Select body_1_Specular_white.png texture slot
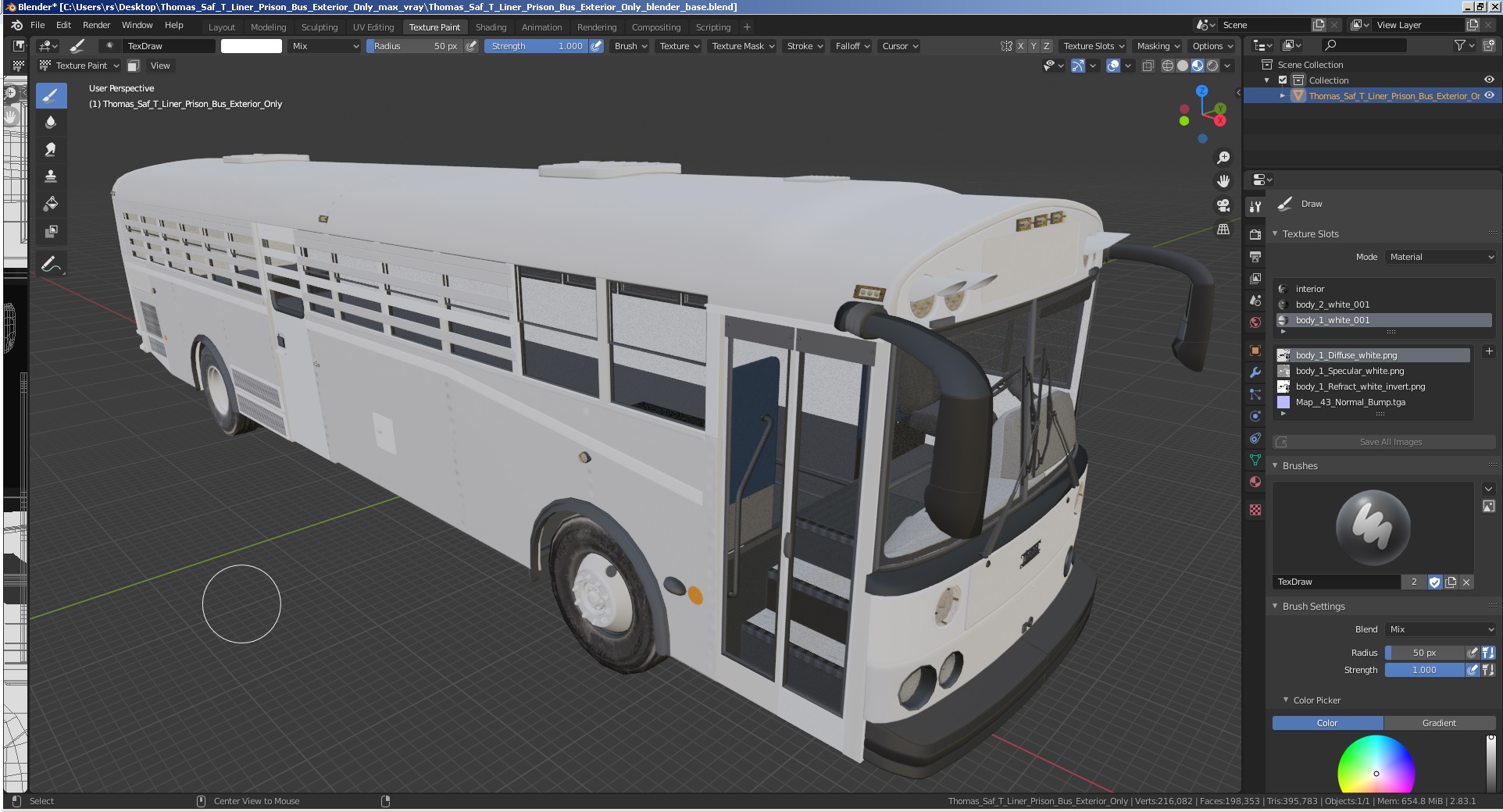This screenshot has height=812, width=1503. pyautogui.click(x=1373, y=371)
